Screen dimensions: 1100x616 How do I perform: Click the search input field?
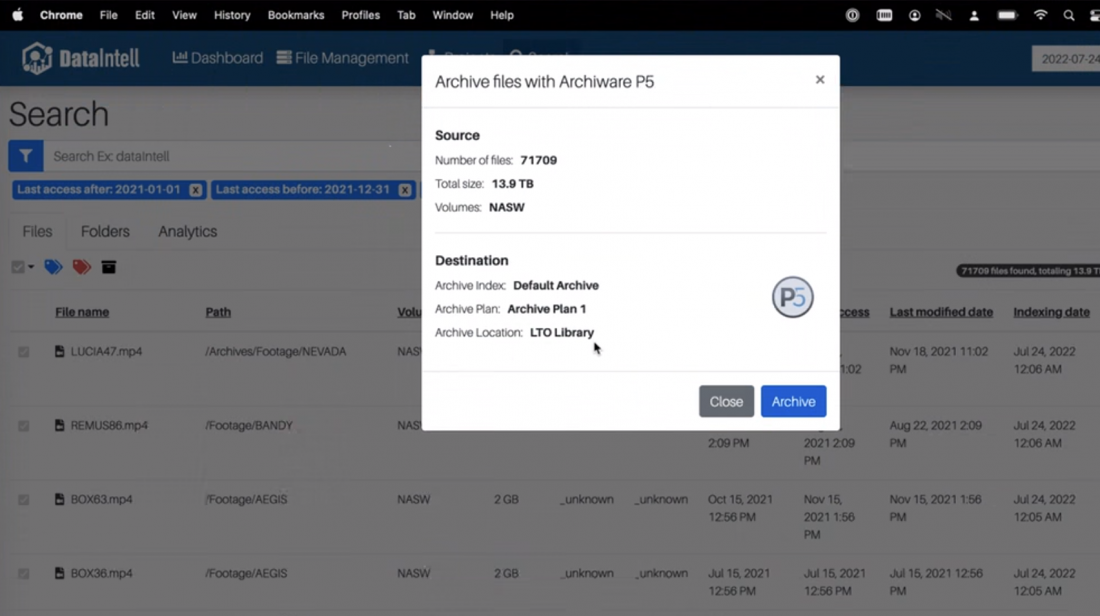tap(232, 156)
